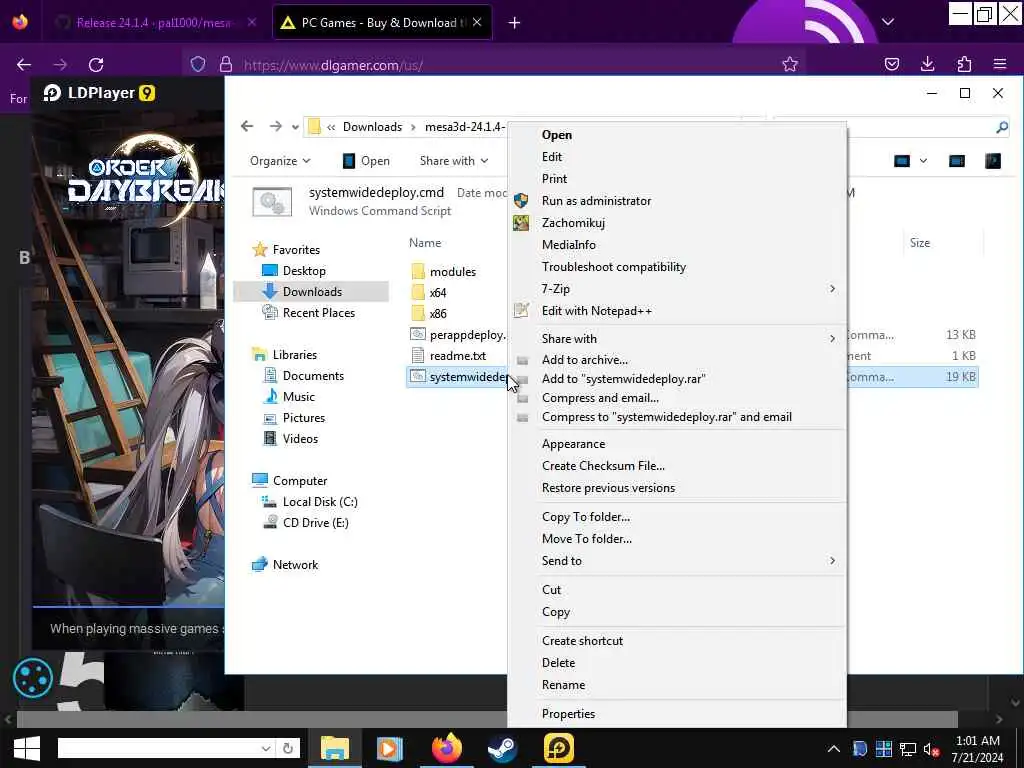Click the Explorer help icon
Viewport: 1024px width, 768px height.
click(993, 161)
